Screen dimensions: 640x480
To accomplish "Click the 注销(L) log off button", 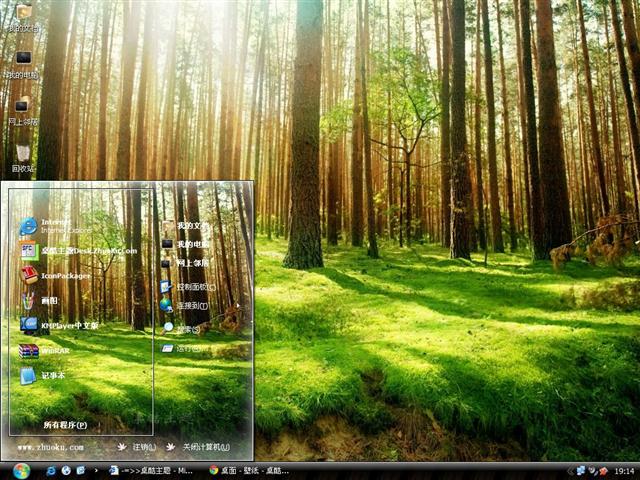I will (137, 447).
